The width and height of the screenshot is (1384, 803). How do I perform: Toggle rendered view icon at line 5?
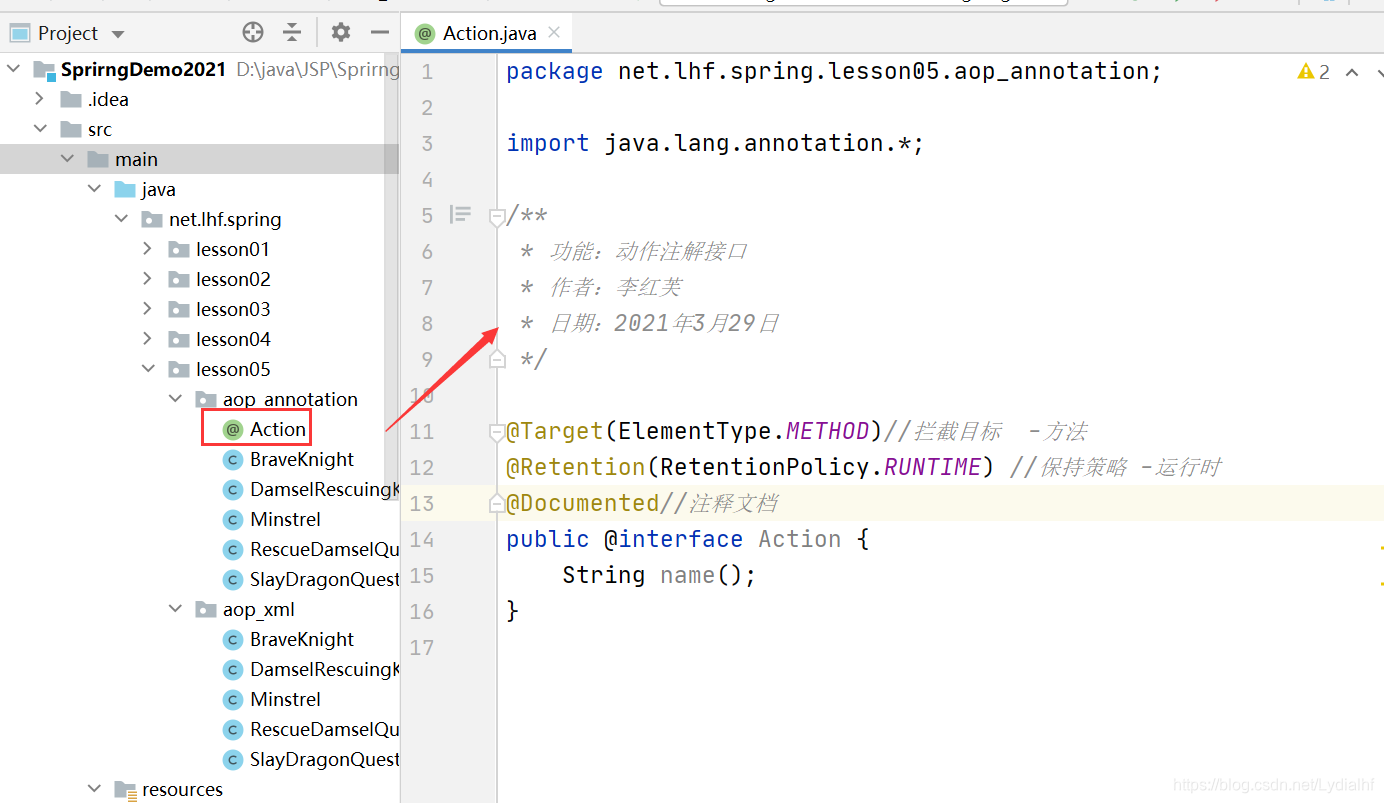click(460, 214)
